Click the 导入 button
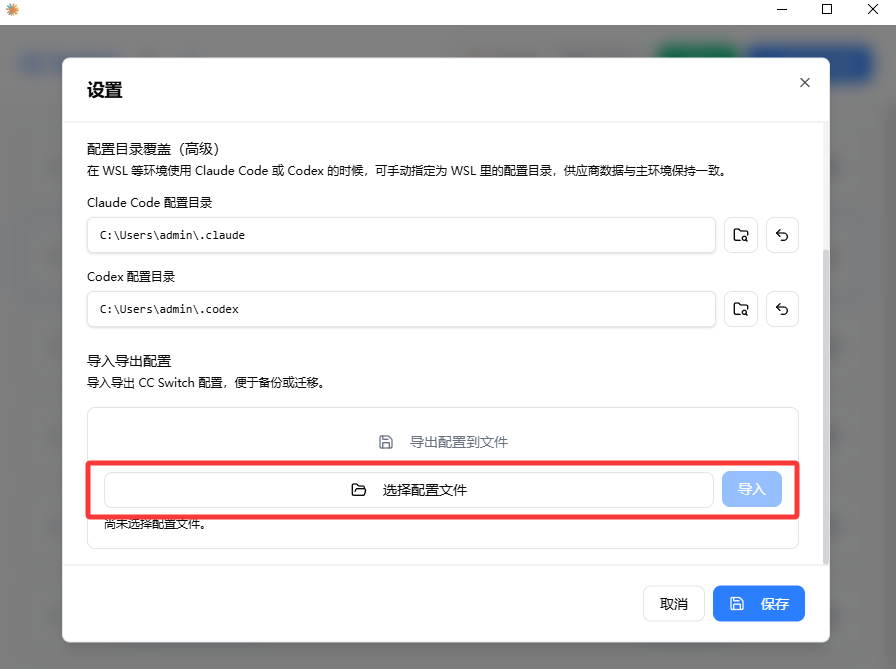Image resolution: width=896 pixels, height=669 pixels. click(751, 490)
